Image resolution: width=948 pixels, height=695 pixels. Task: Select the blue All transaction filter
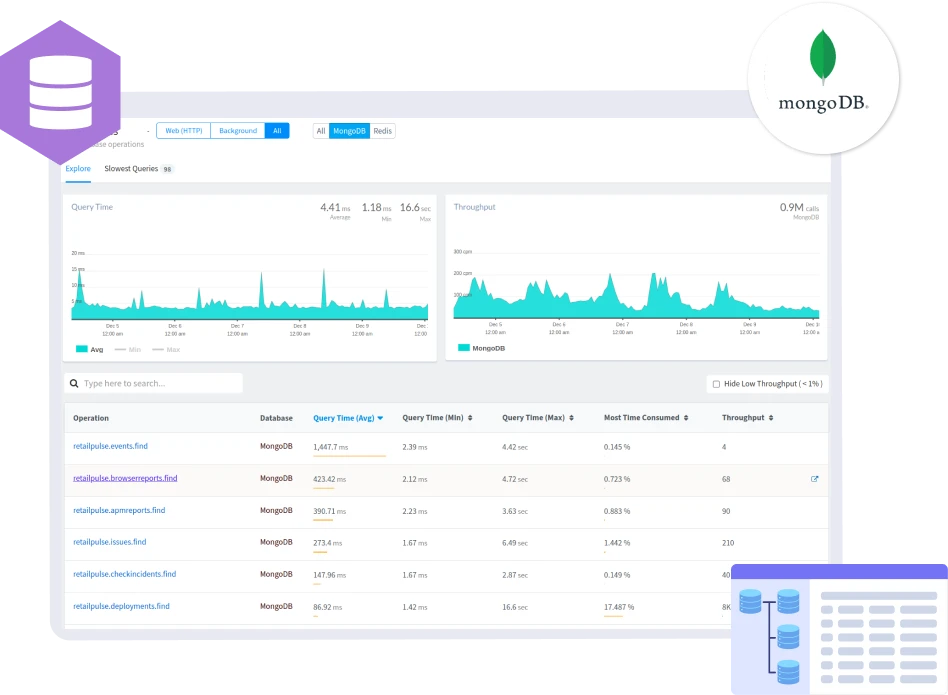tap(277, 131)
